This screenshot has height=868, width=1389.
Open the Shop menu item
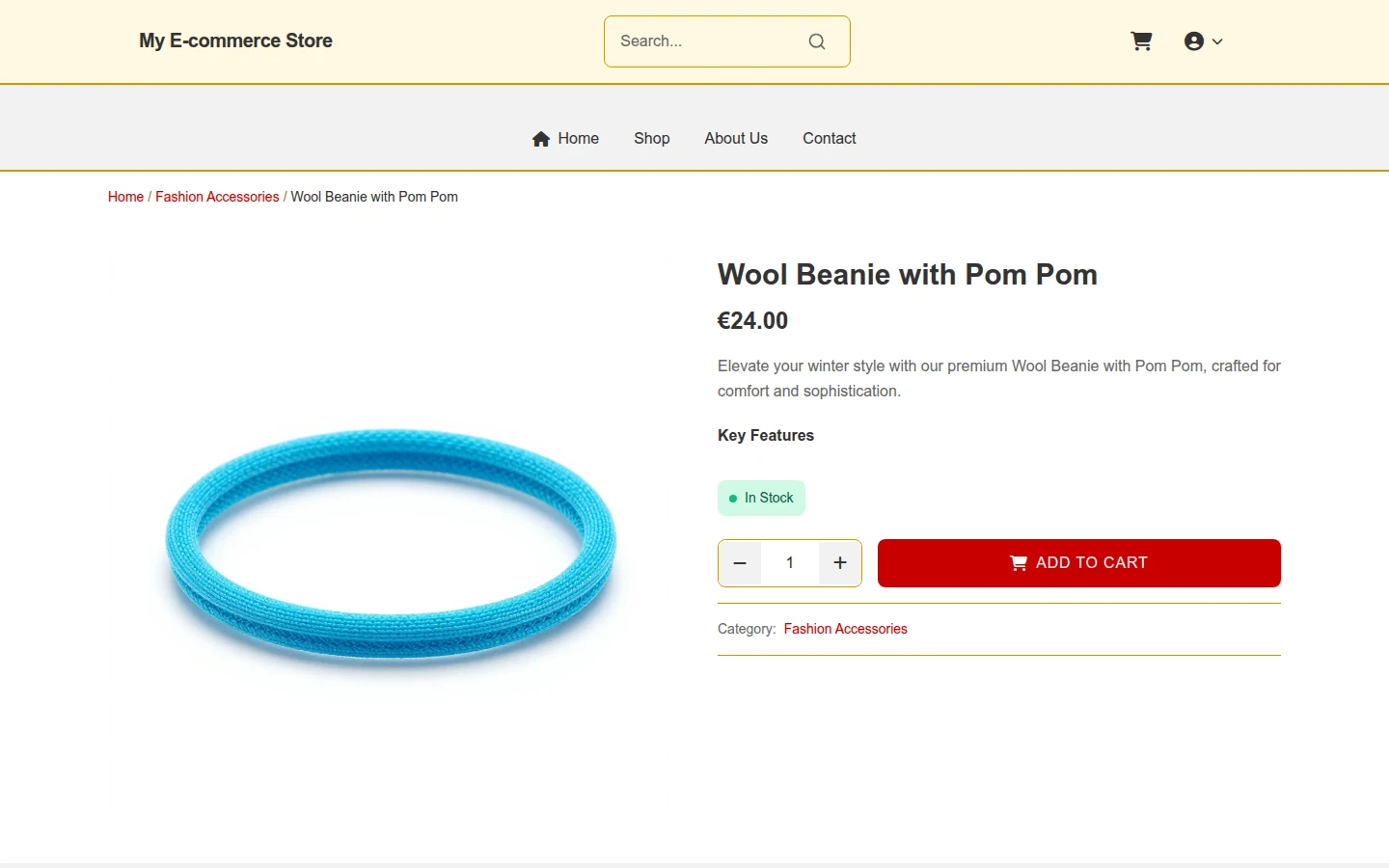tap(652, 139)
